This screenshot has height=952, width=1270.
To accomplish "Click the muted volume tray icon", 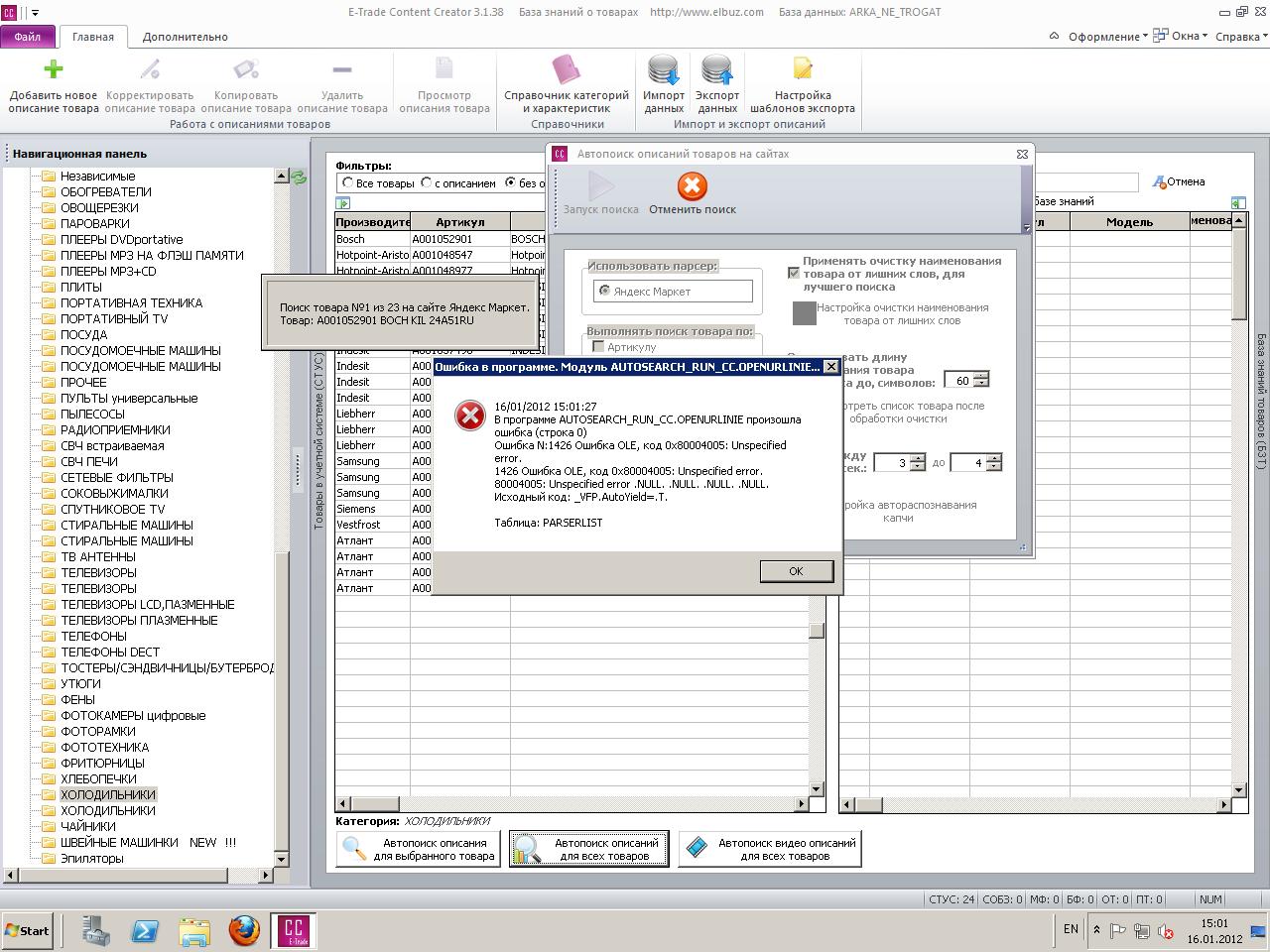I will (x=1165, y=931).
